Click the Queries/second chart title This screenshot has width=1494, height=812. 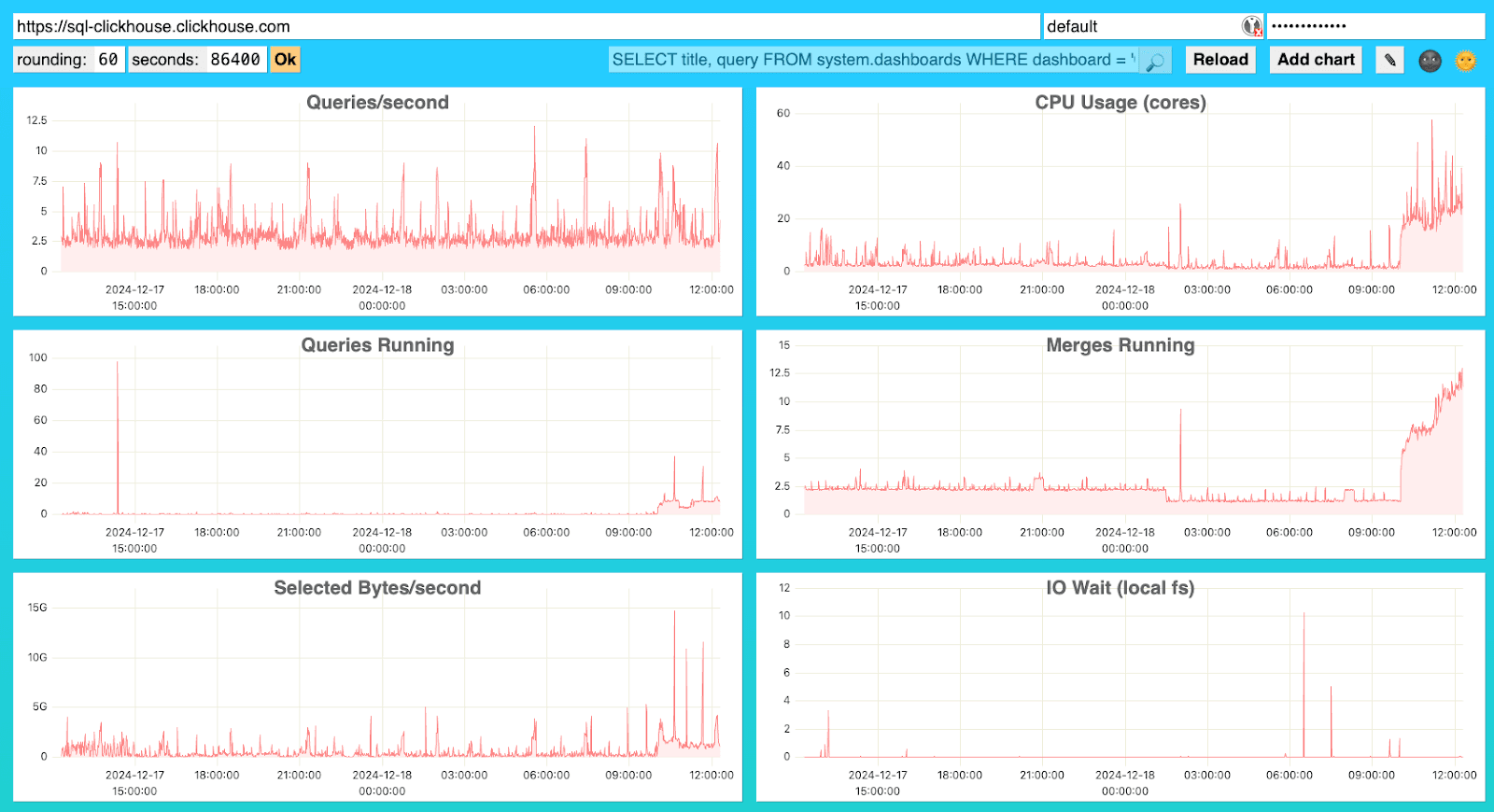377,103
